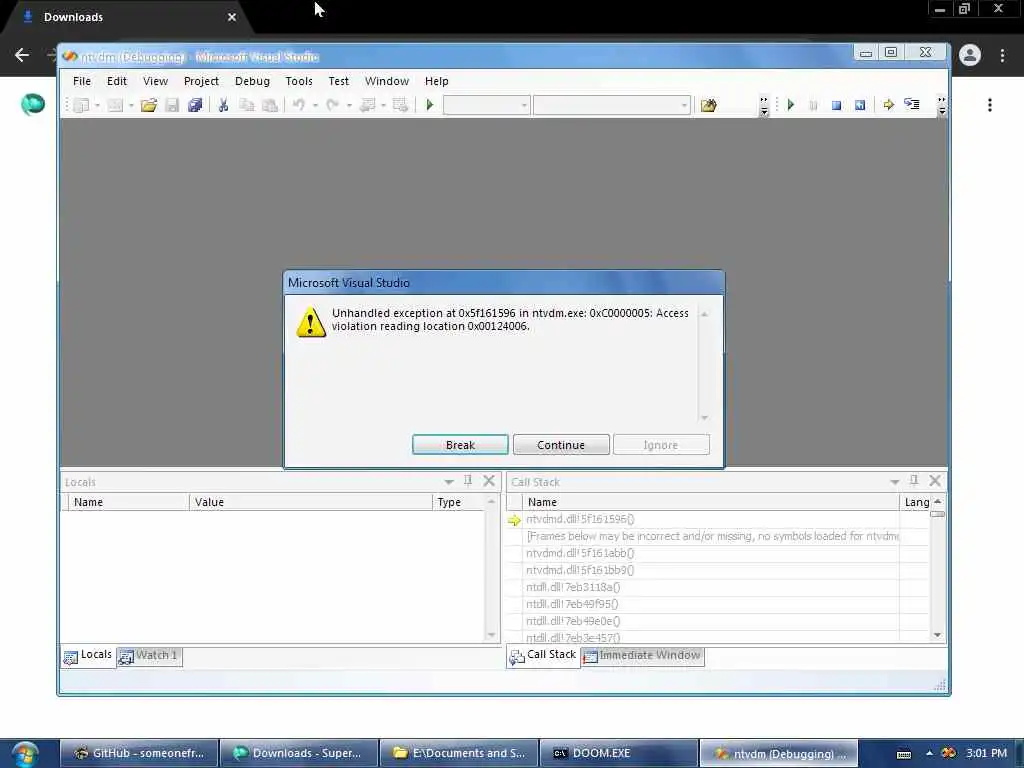1024x768 pixels.
Task: Click the Windows Start orb
Action: click(25, 754)
